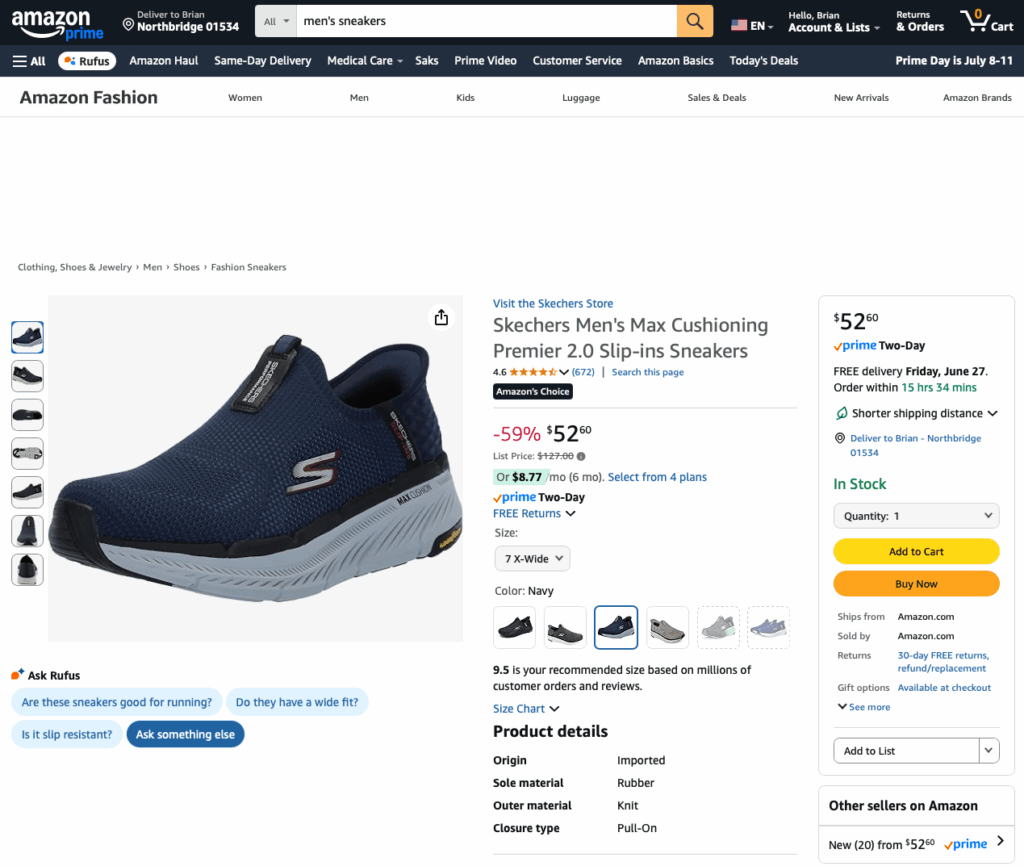Image resolution: width=1024 pixels, height=866 pixels.
Task: Choose the gray tan color swatch
Action: (x=667, y=627)
